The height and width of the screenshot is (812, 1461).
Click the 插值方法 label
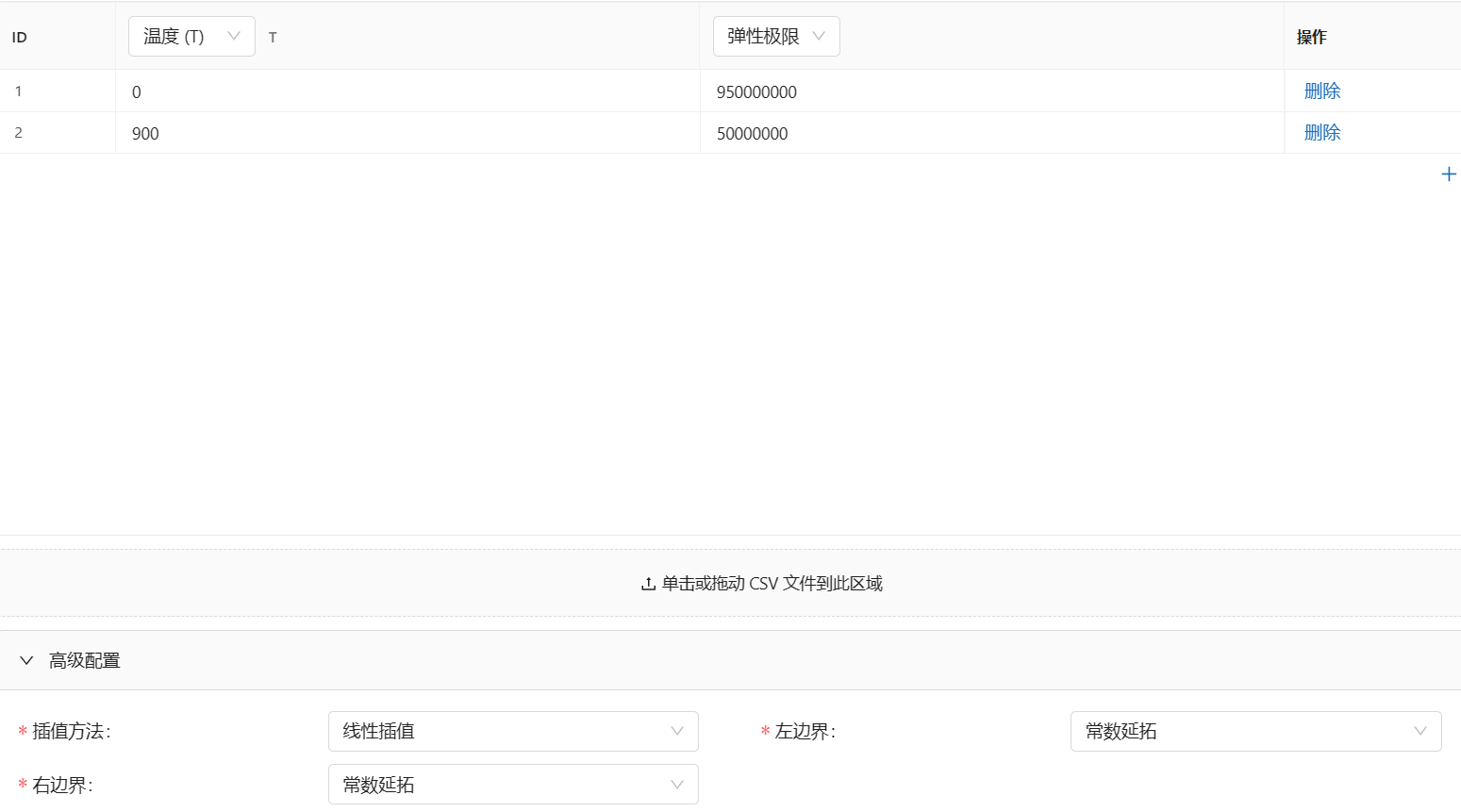point(72,731)
